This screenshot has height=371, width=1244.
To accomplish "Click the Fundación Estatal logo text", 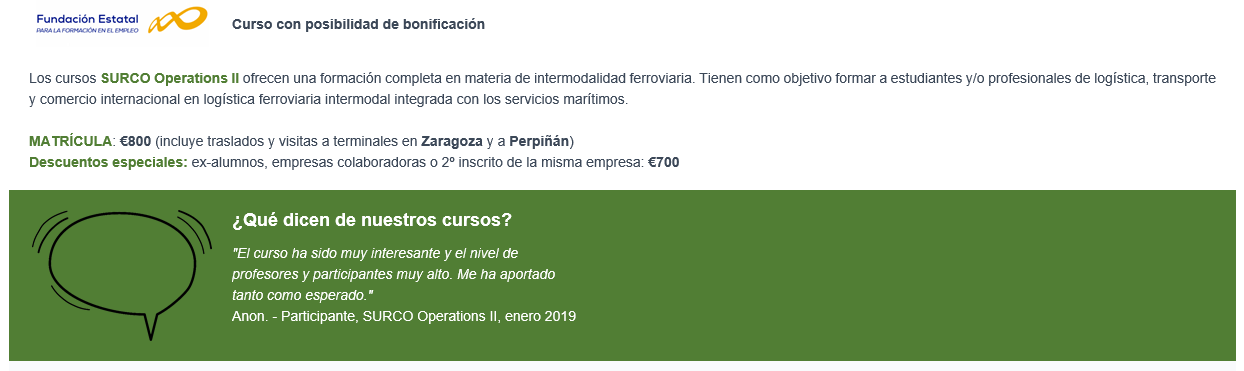I will click(90, 19).
